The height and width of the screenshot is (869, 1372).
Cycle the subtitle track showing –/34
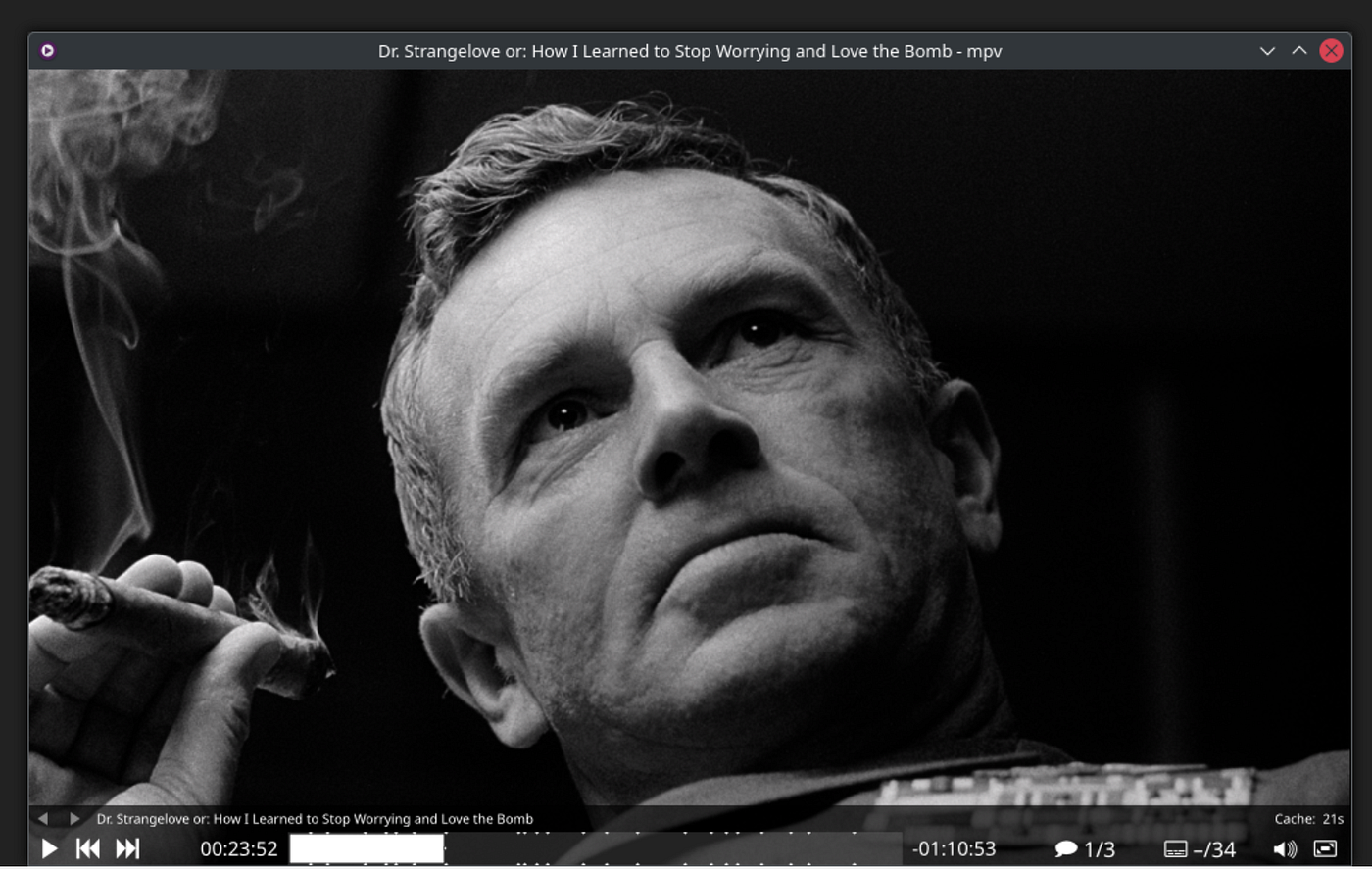[x=1200, y=848]
